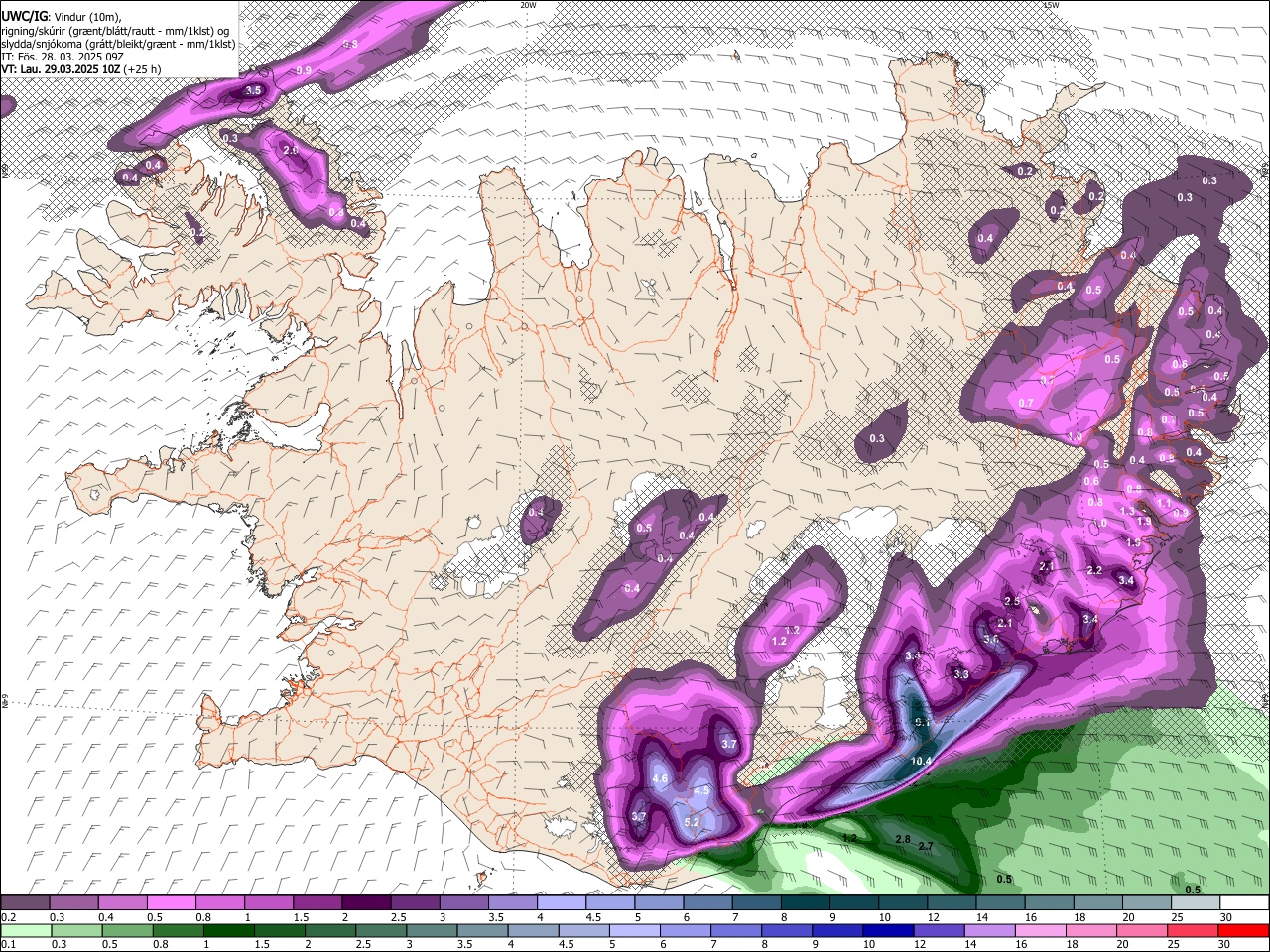Click the 'rigning/skúrir' legend description line

[115, 30]
